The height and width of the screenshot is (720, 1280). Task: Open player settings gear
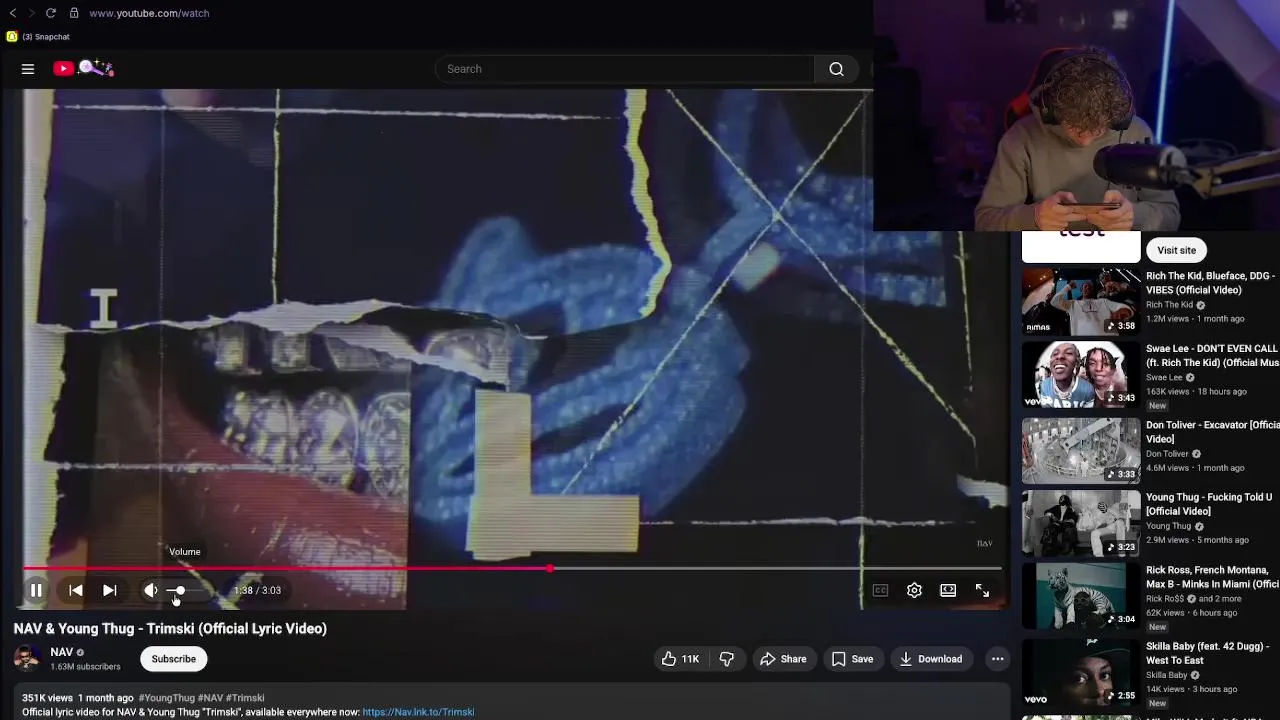[914, 590]
